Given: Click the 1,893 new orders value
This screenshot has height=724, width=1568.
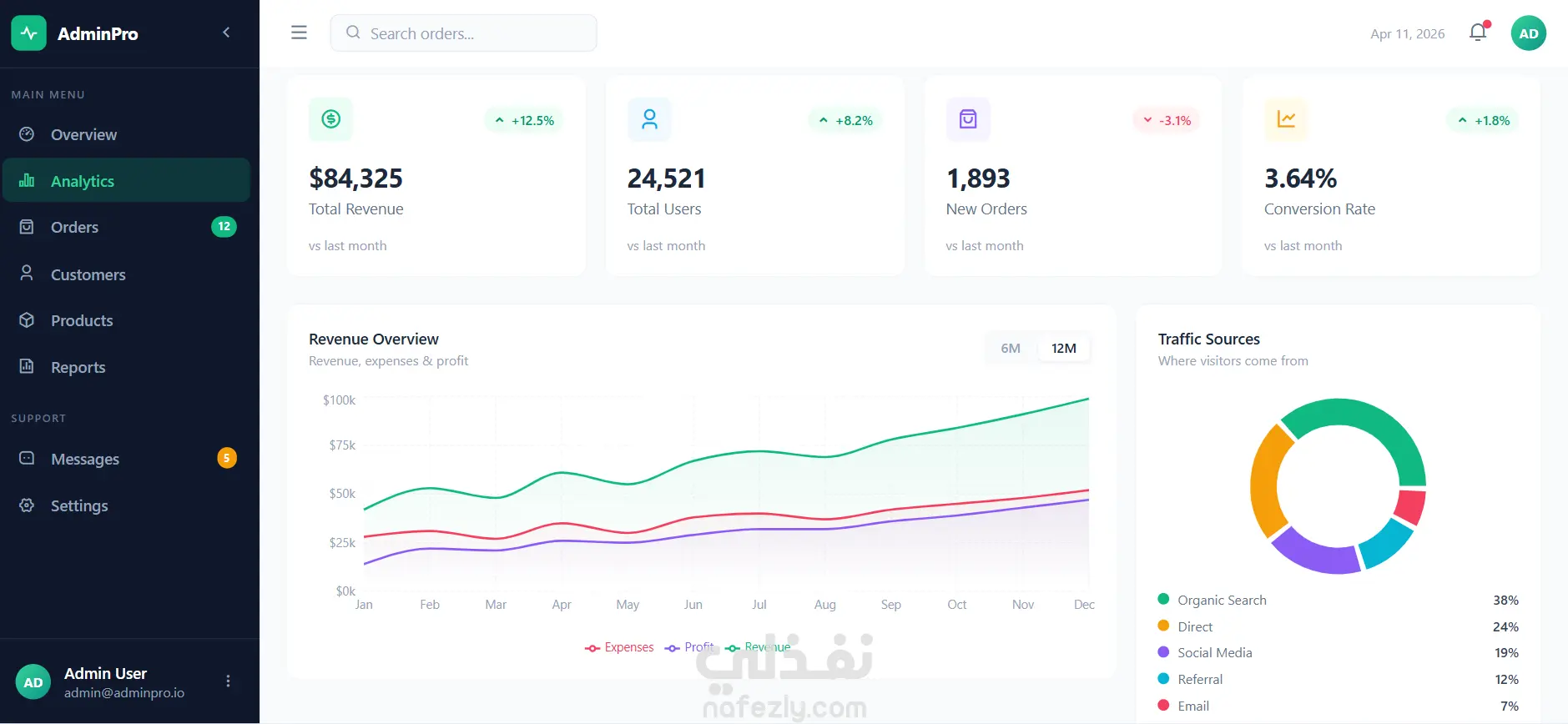Looking at the screenshot, I should tap(978, 178).
